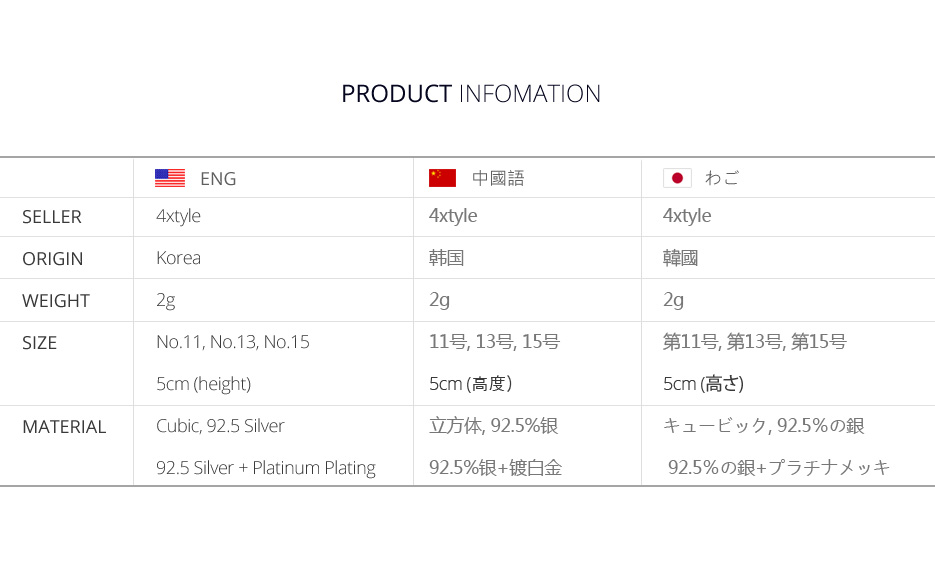Click the 5cm (height) text
The height and width of the screenshot is (580, 935).
203,384
